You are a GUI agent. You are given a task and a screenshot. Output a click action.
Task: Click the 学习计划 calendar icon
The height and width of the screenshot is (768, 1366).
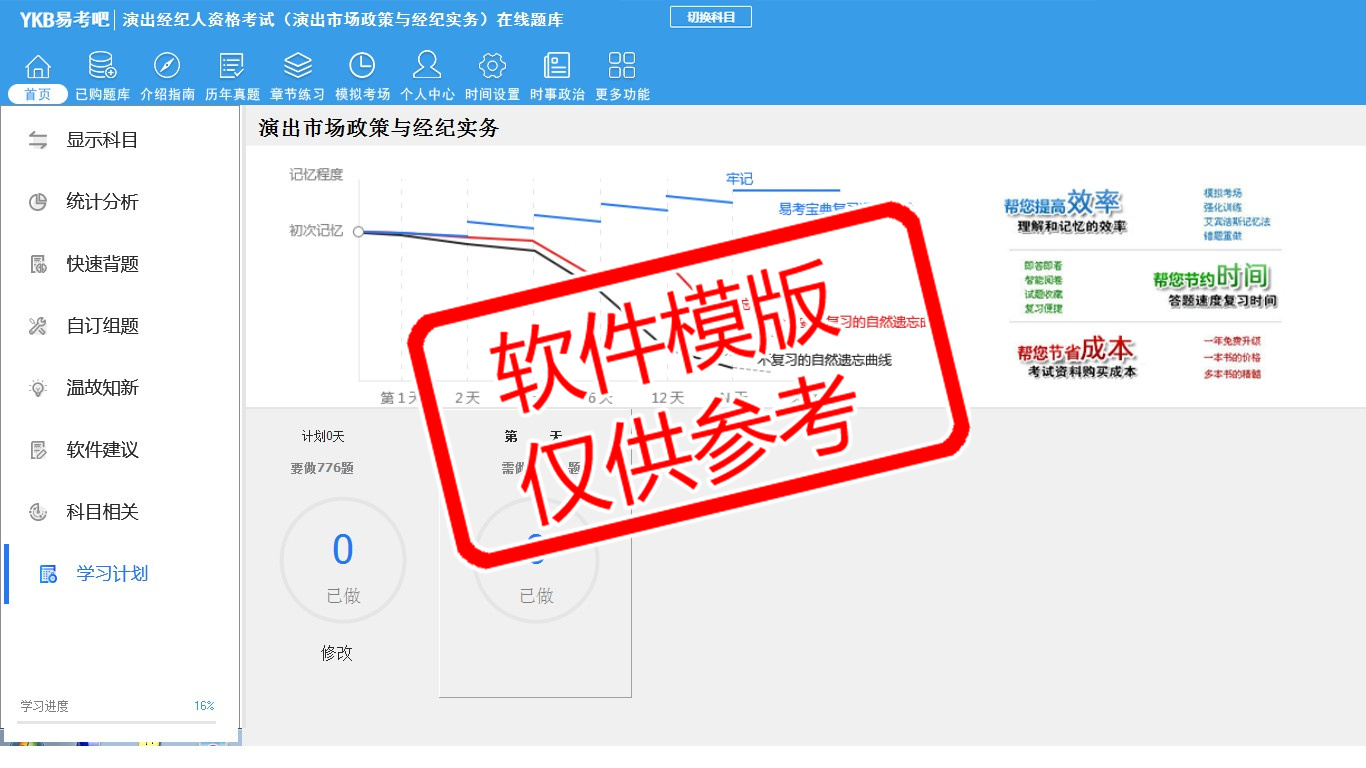point(48,574)
